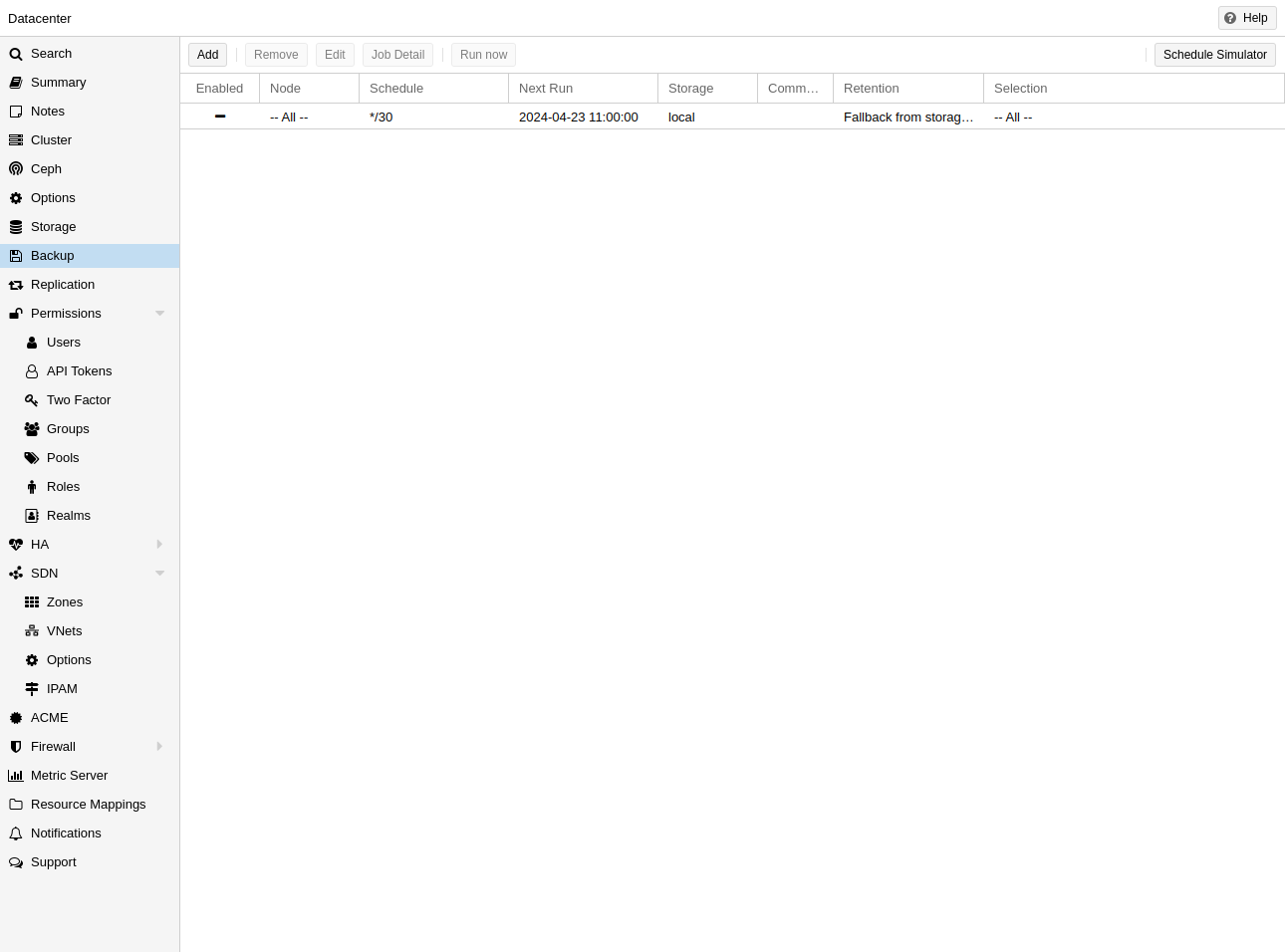Click the Help question mark icon
1285x952 pixels.
coord(1230,18)
